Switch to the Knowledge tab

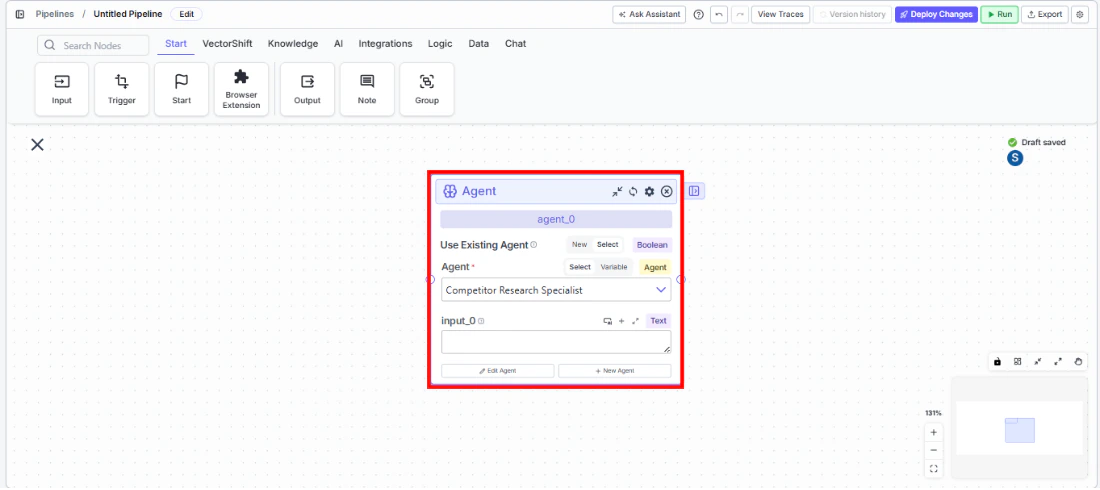click(x=293, y=44)
